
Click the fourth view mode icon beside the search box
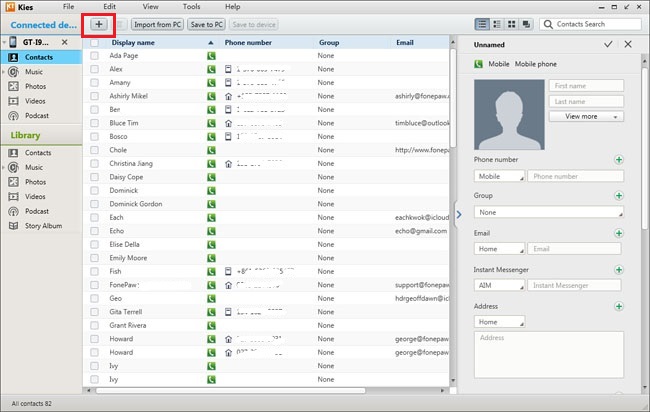(x=526, y=24)
